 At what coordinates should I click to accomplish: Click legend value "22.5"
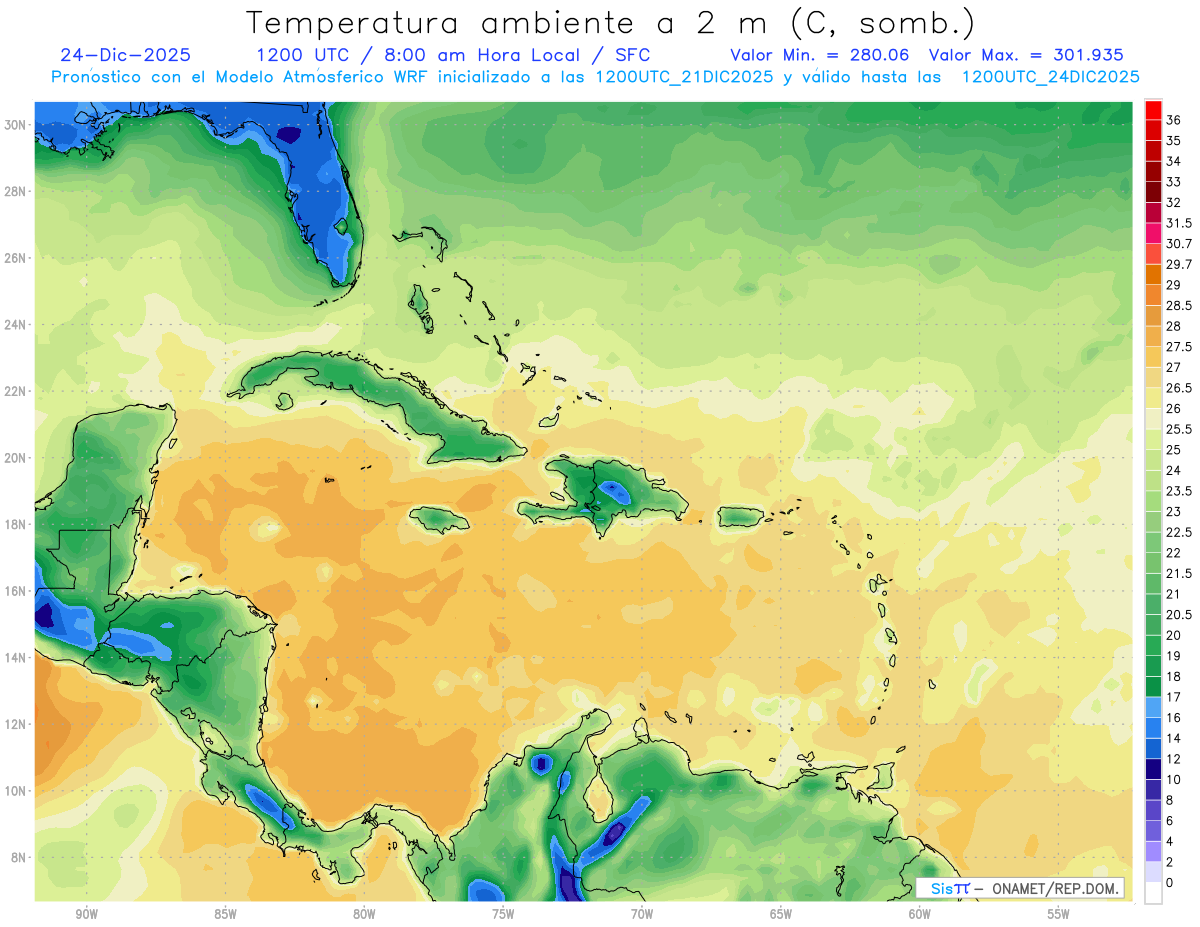1179,532
